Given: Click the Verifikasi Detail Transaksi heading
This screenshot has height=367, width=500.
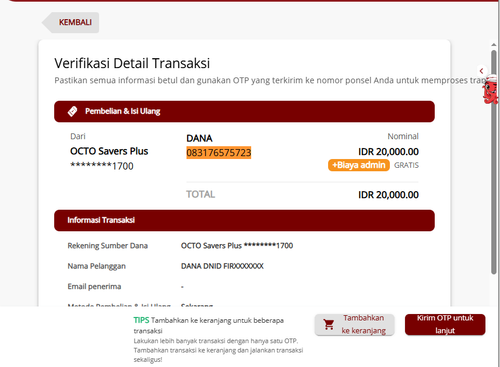Looking at the screenshot, I should point(132,63).
